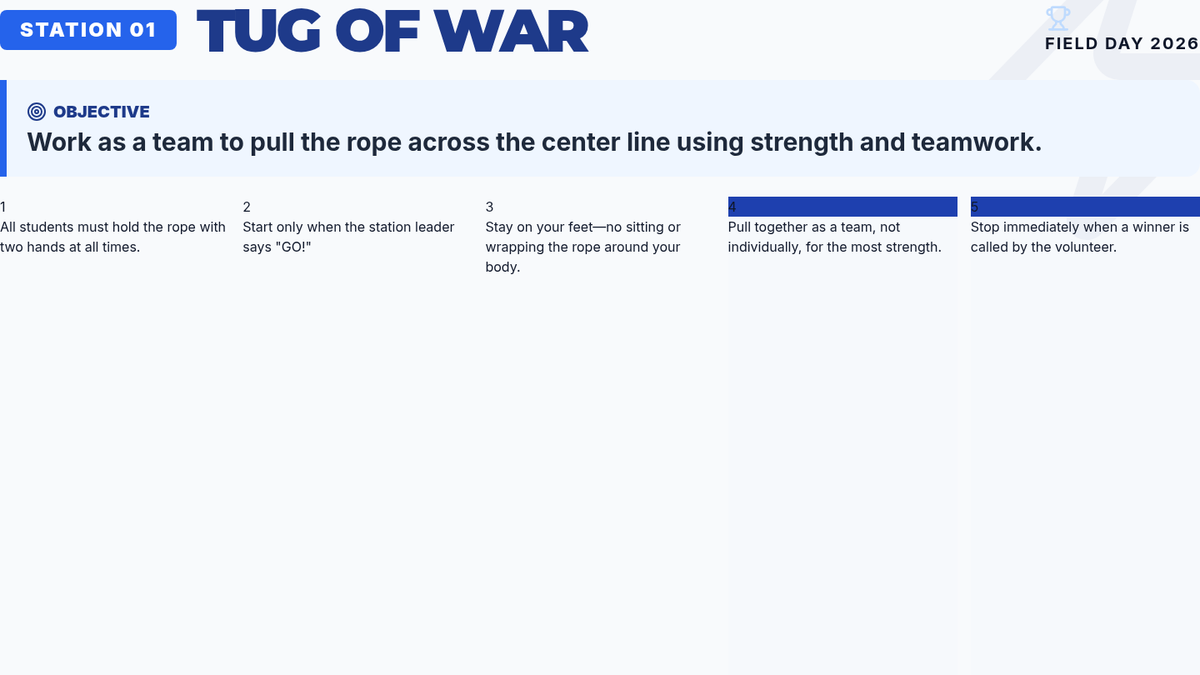This screenshot has height=675, width=1200.
Task: Click the highlighted blue bar for rule 4
Action: pyautogui.click(x=842, y=206)
